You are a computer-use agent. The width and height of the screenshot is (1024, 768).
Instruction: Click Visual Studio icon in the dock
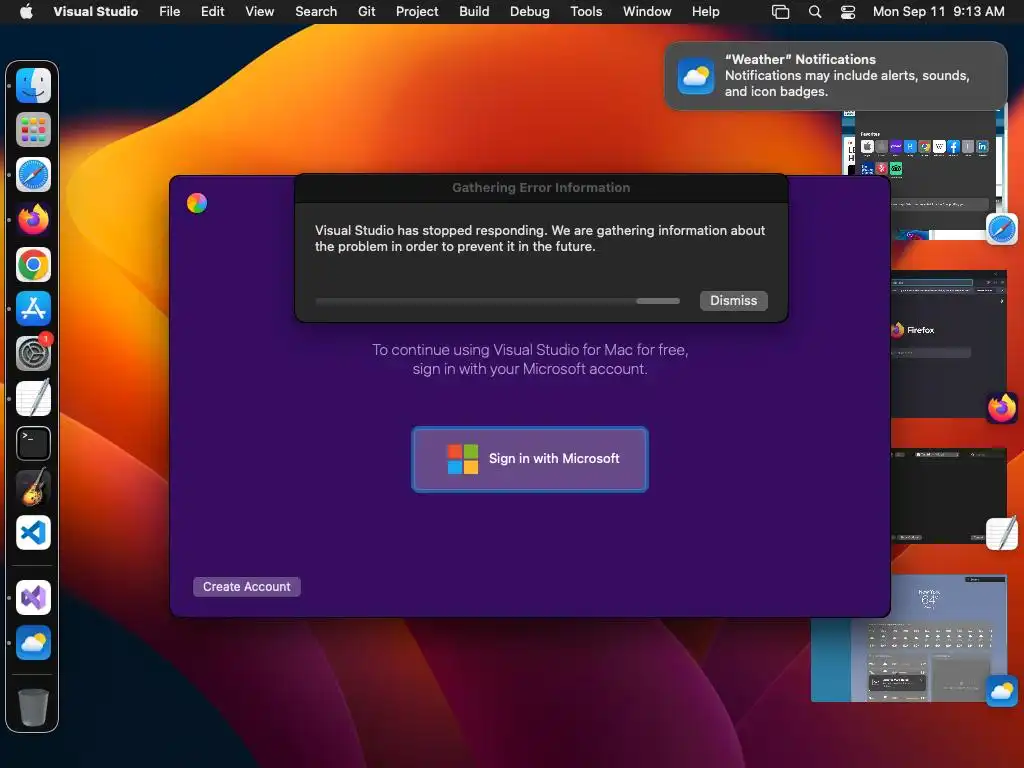point(33,598)
